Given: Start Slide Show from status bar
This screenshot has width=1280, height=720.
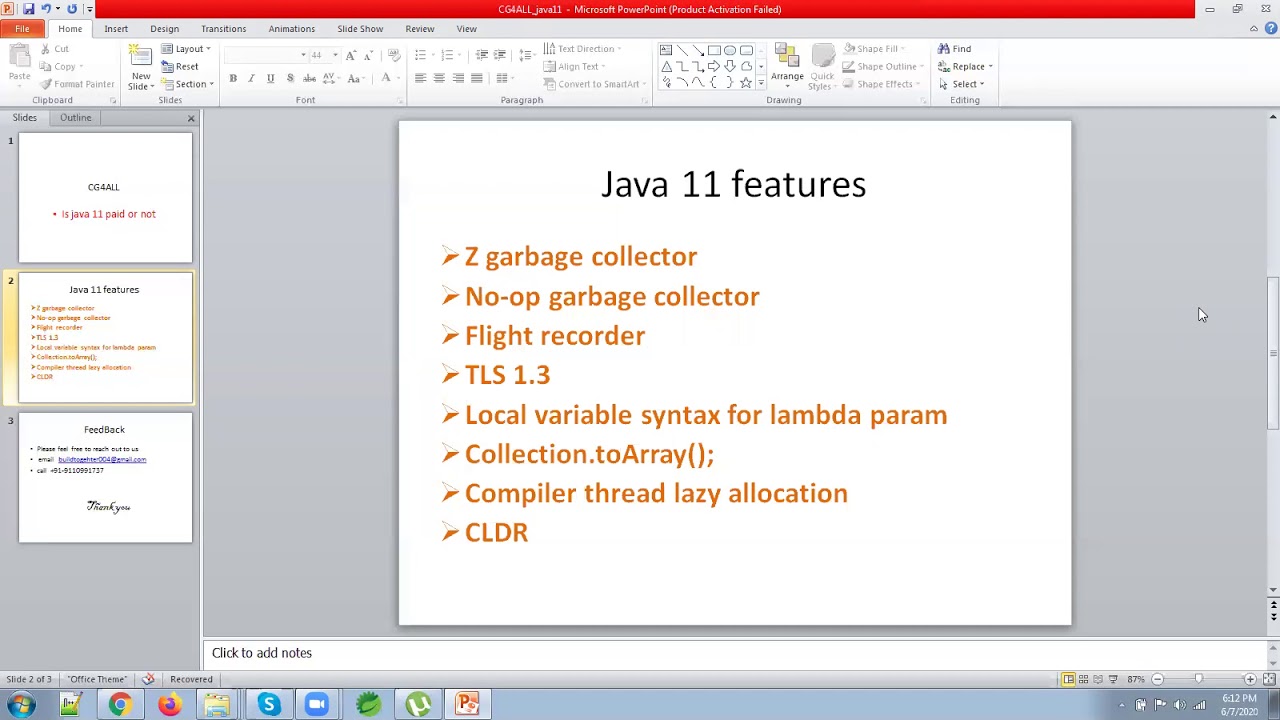Looking at the screenshot, I should 1113,680.
